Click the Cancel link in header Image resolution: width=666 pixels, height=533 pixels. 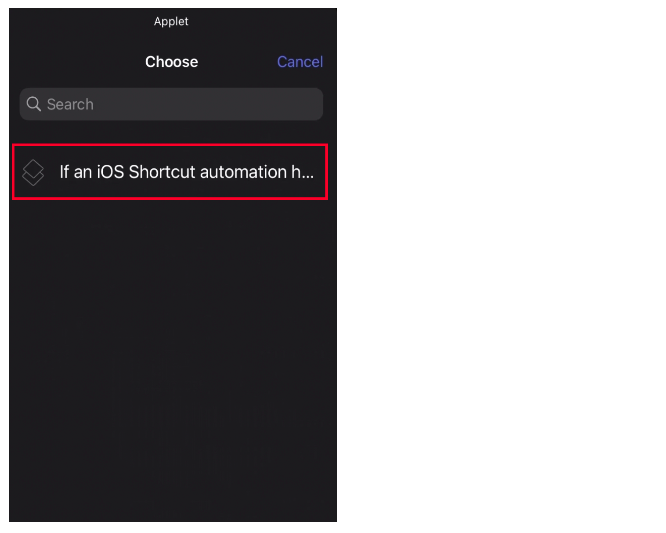click(x=300, y=62)
